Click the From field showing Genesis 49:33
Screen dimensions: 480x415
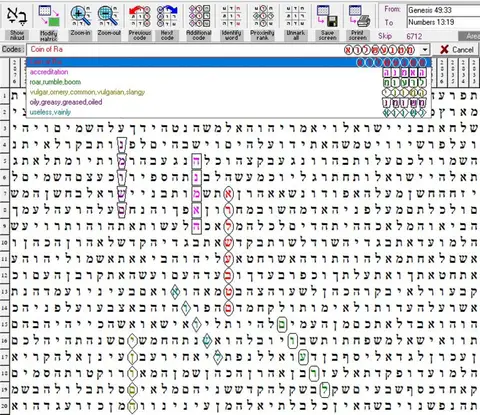443,10
